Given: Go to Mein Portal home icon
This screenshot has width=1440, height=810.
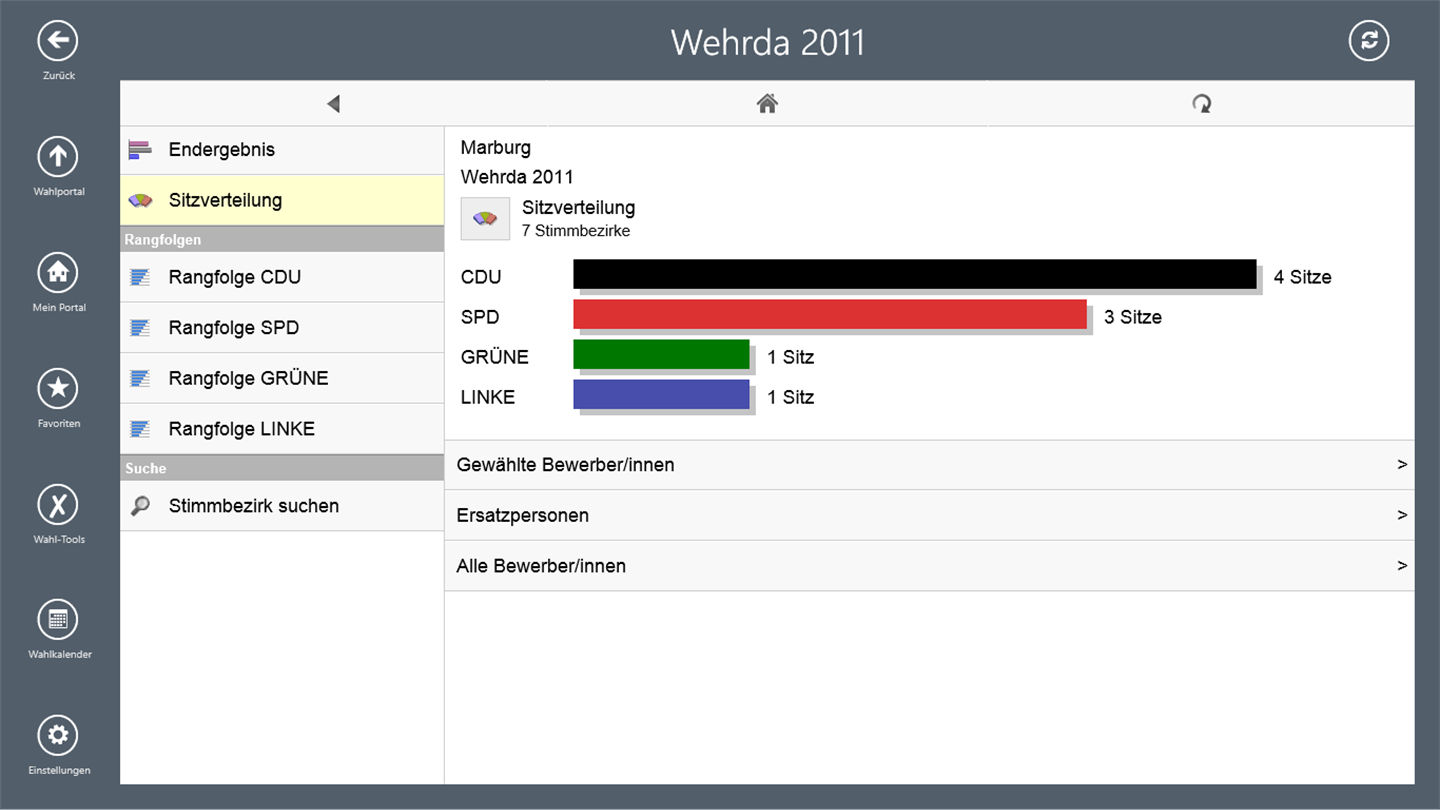Looking at the screenshot, I should point(58,272).
